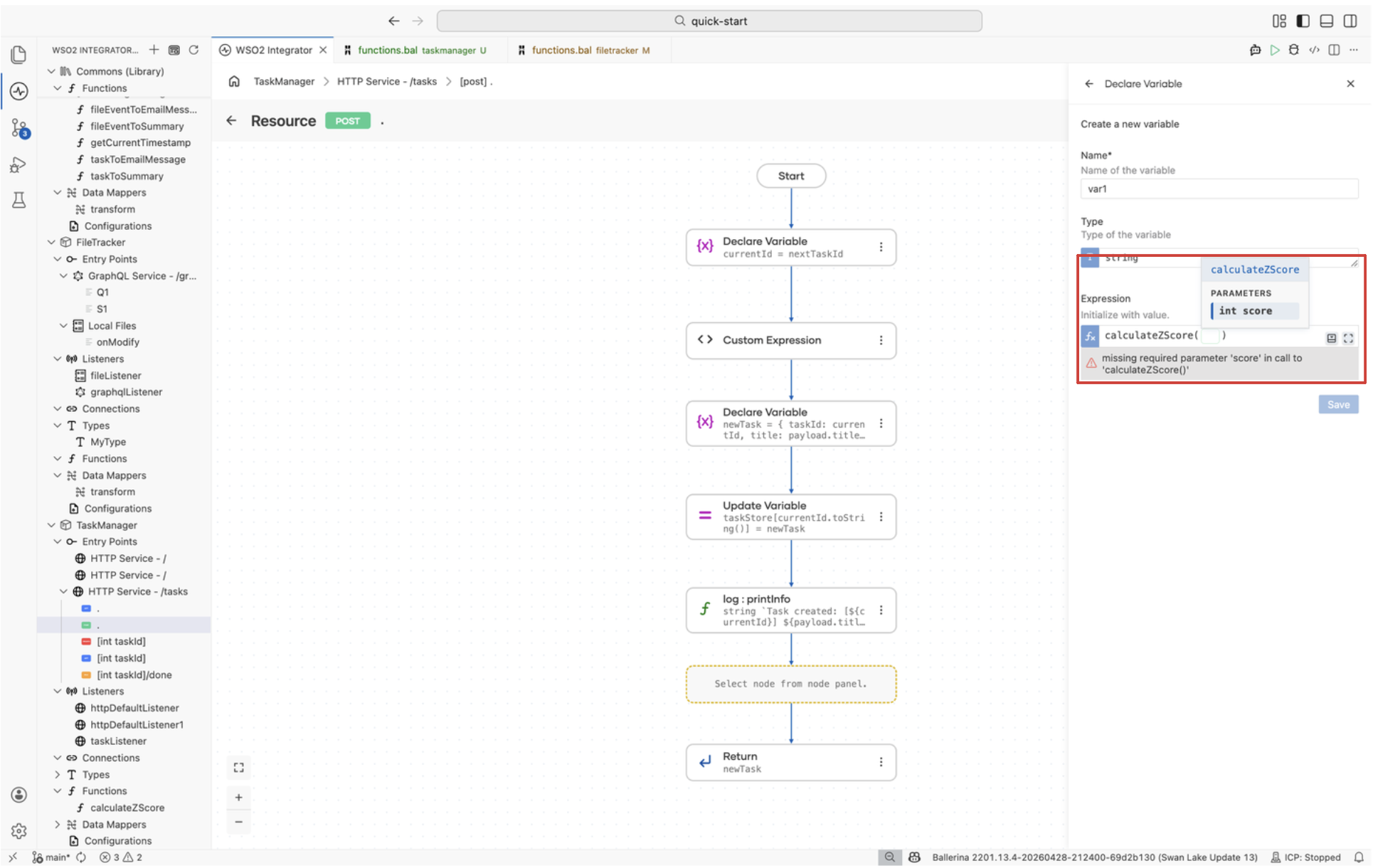Select int score parameter in tooltip
Image resolution: width=1373 pixels, height=868 pixels.
click(x=1254, y=311)
